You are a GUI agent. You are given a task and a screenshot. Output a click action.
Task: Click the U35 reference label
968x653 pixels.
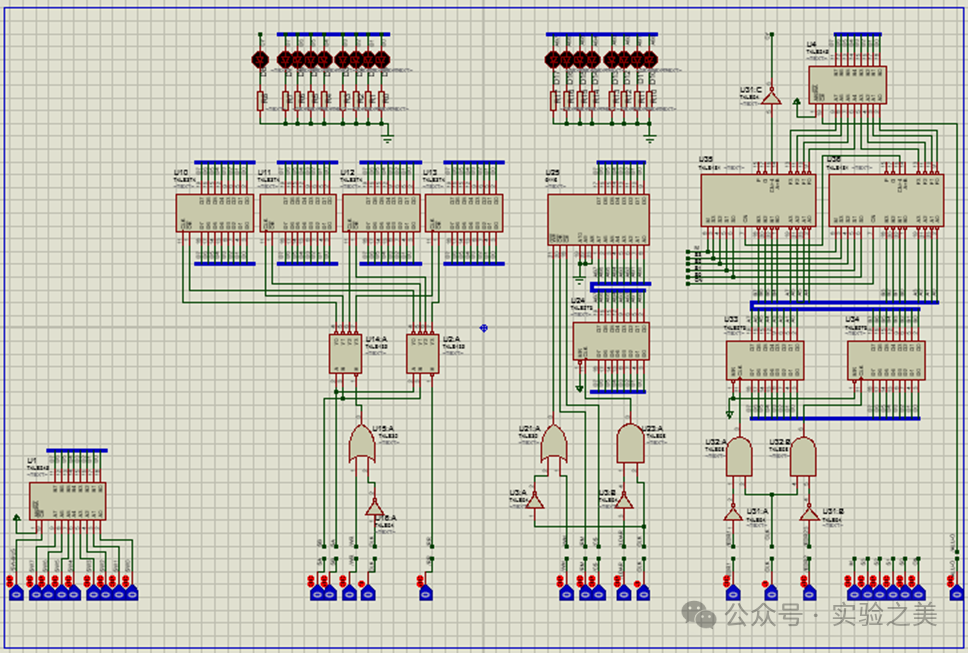point(705,159)
